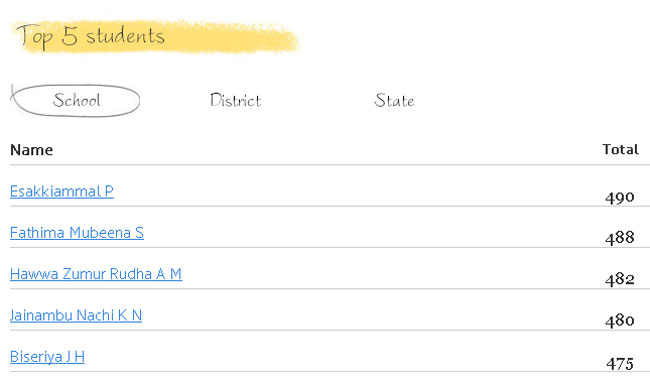Open the fifth-ranked student's profile
The height and width of the screenshot is (380, 650).
coord(47,357)
